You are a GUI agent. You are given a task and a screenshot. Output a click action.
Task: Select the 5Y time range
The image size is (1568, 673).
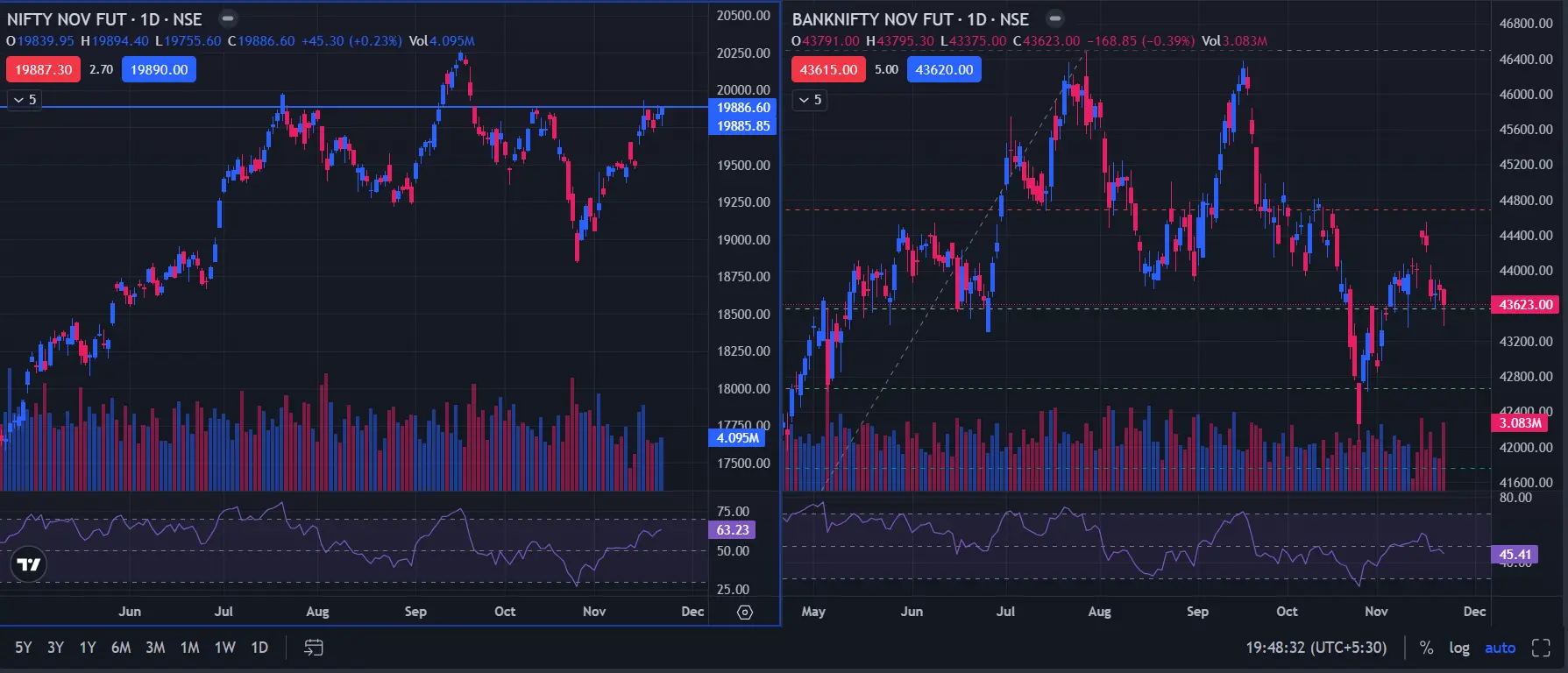pos(24,648)
